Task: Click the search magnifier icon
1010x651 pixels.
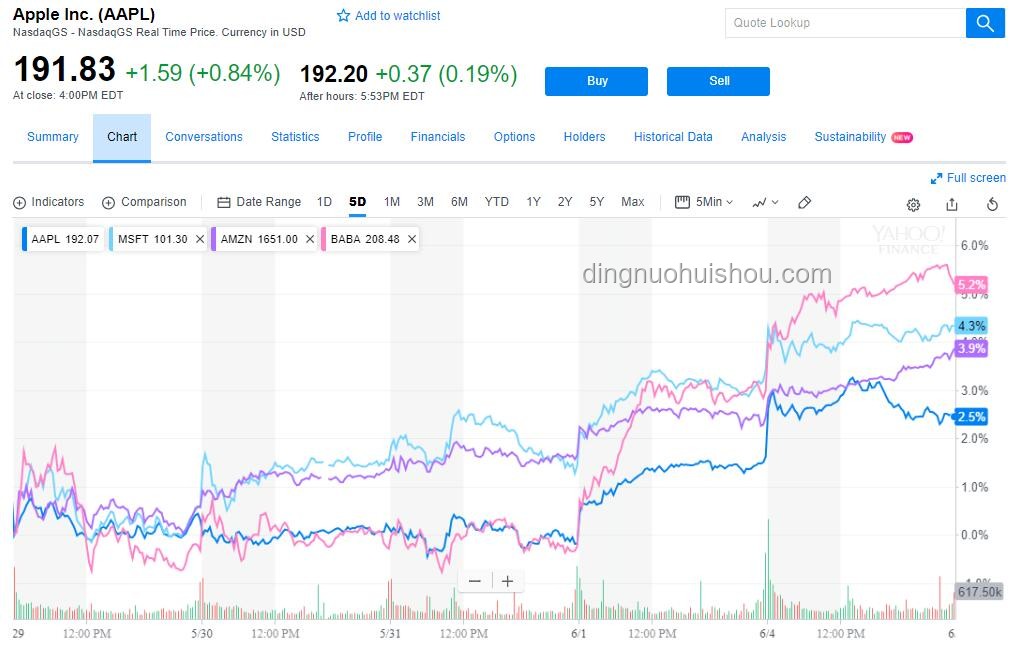Action: click(x=985, y=23)
